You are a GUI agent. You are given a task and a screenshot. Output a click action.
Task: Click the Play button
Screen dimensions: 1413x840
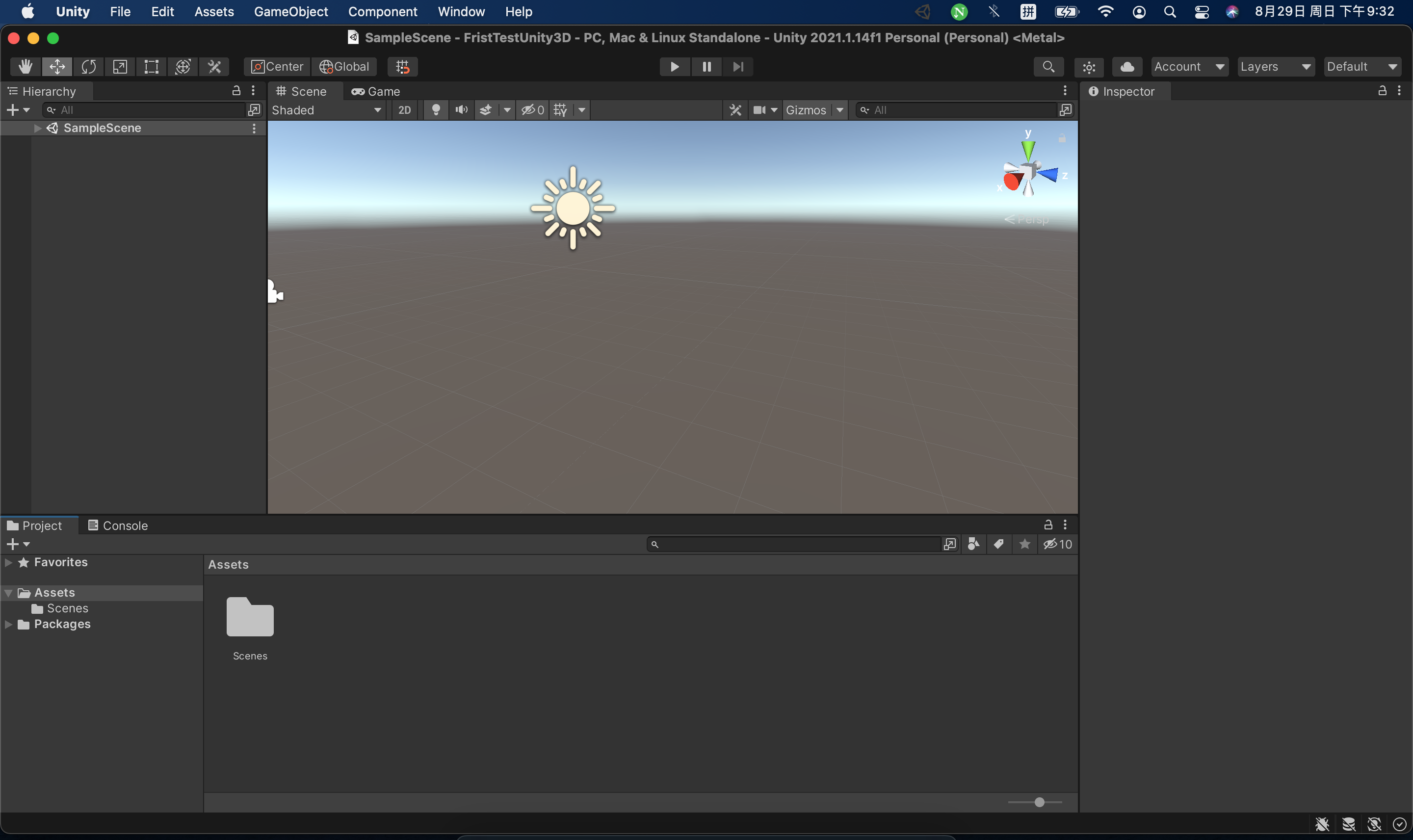point(674,67)
